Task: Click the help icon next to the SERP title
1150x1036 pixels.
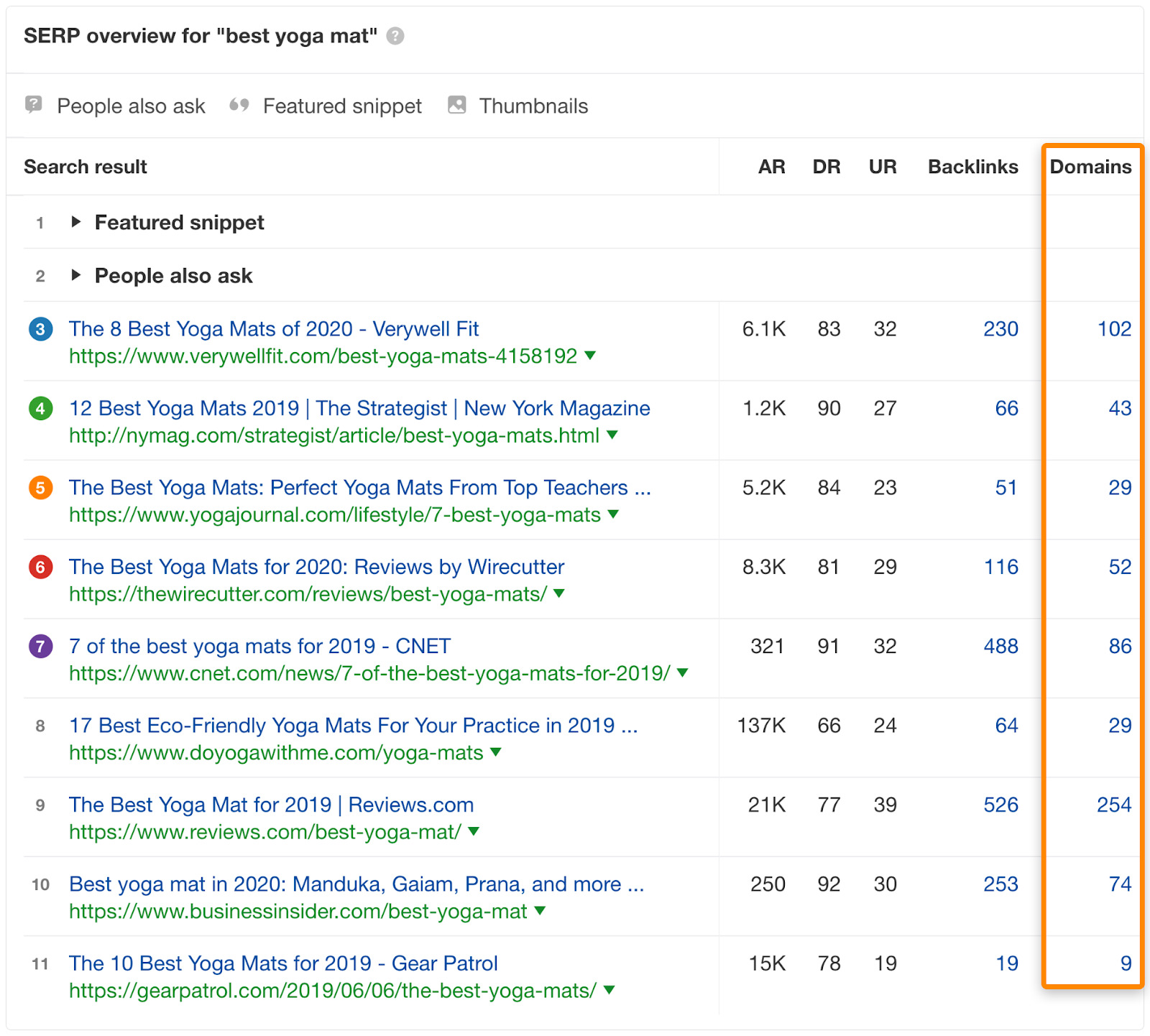Action: (x=395, y=35)
